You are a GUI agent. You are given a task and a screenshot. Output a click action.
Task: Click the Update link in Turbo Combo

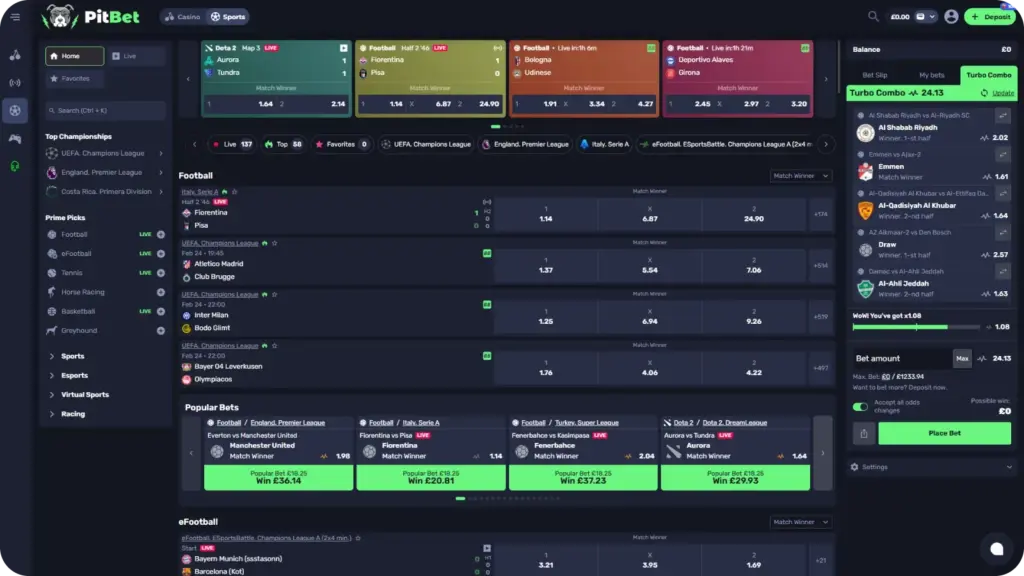click(1003, 93)
